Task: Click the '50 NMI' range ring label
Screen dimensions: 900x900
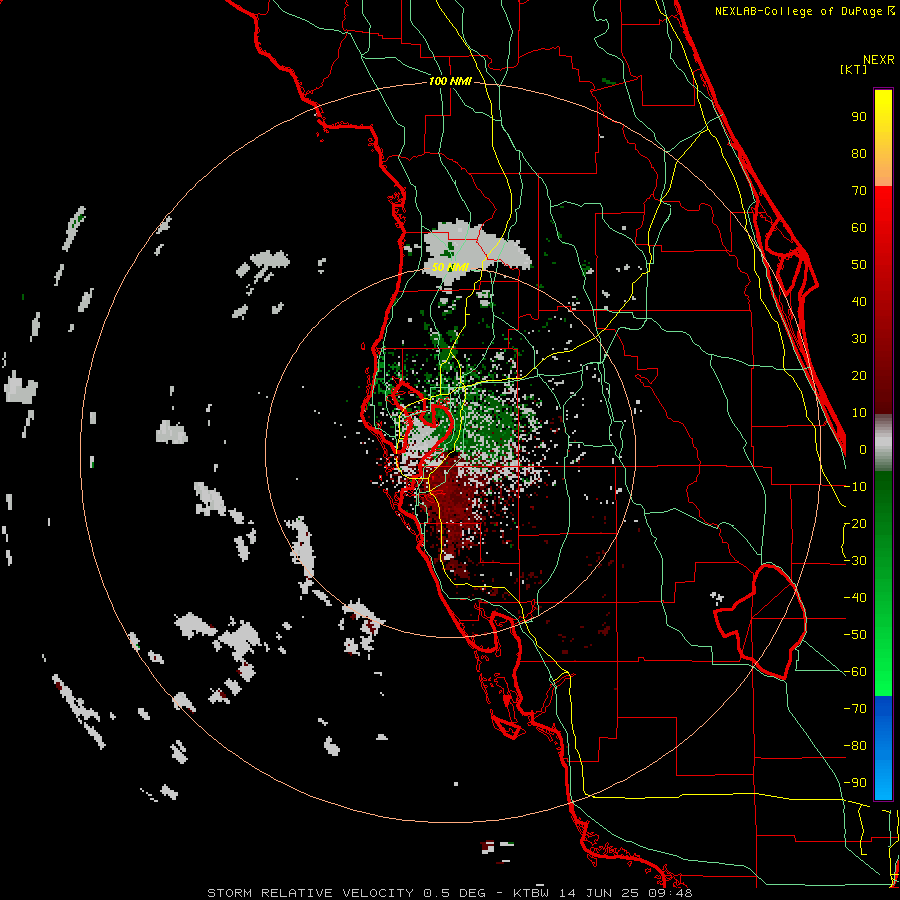Action: click(450, 267)
